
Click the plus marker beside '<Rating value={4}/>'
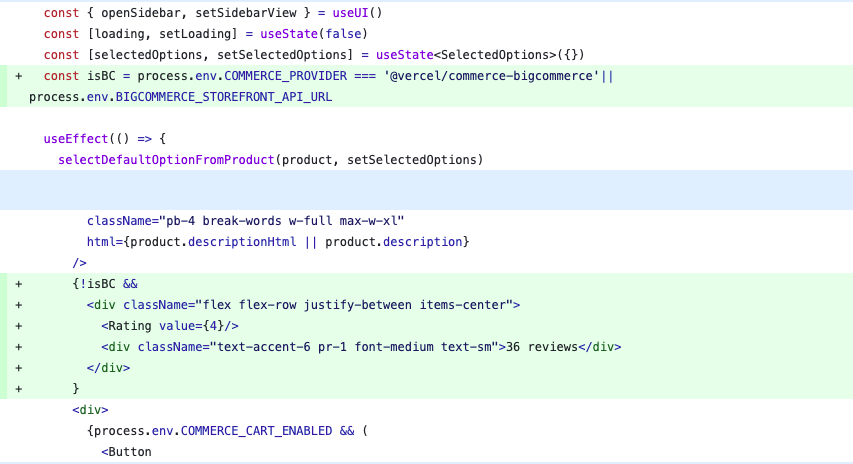(x=18, y=326)
